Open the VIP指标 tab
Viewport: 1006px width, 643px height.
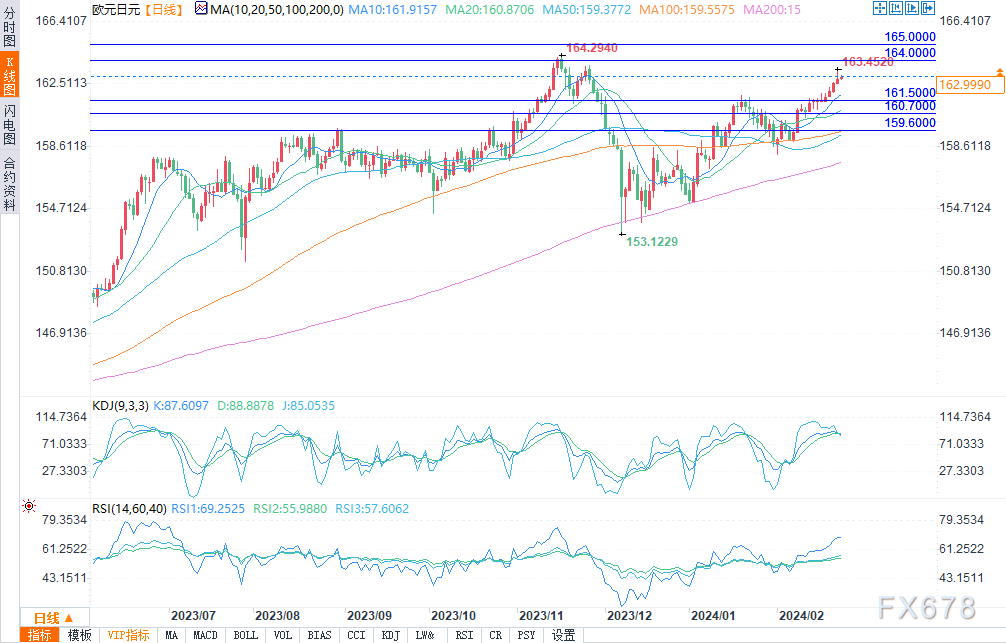(128, 635)
